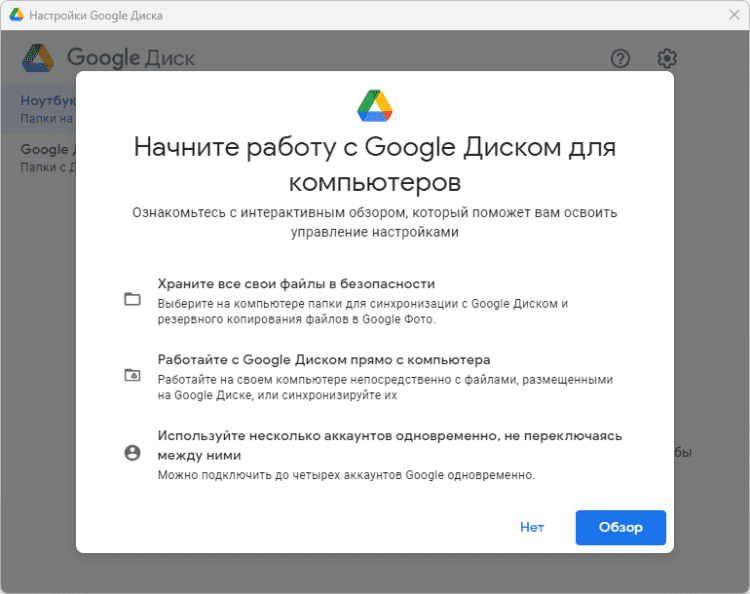Screen dimensions: 750x594
Task: Open the help question mark icon
Action: (x=620, y=58)
